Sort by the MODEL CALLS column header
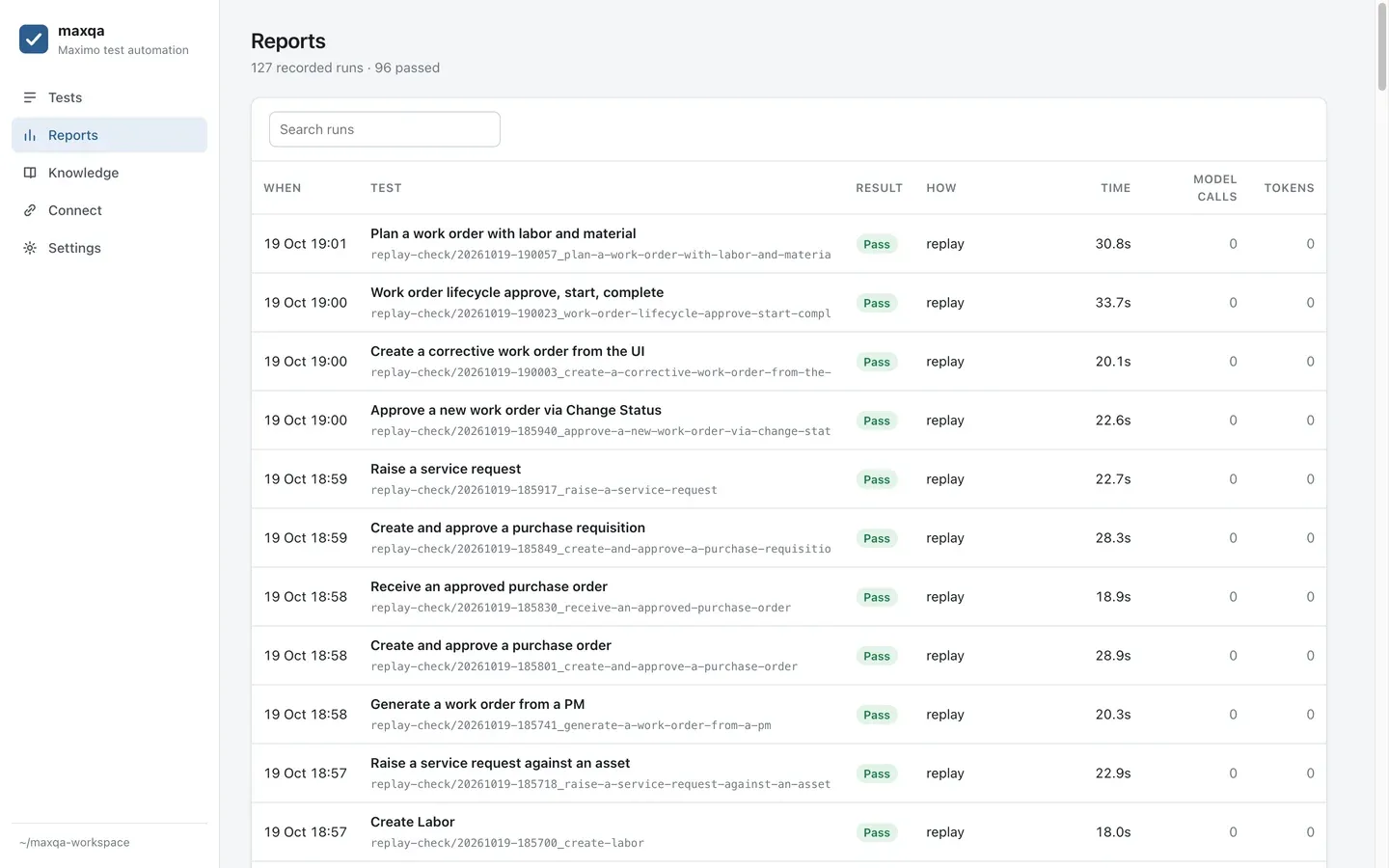Screen dimensions: 1389x868 click(1214, 188)
